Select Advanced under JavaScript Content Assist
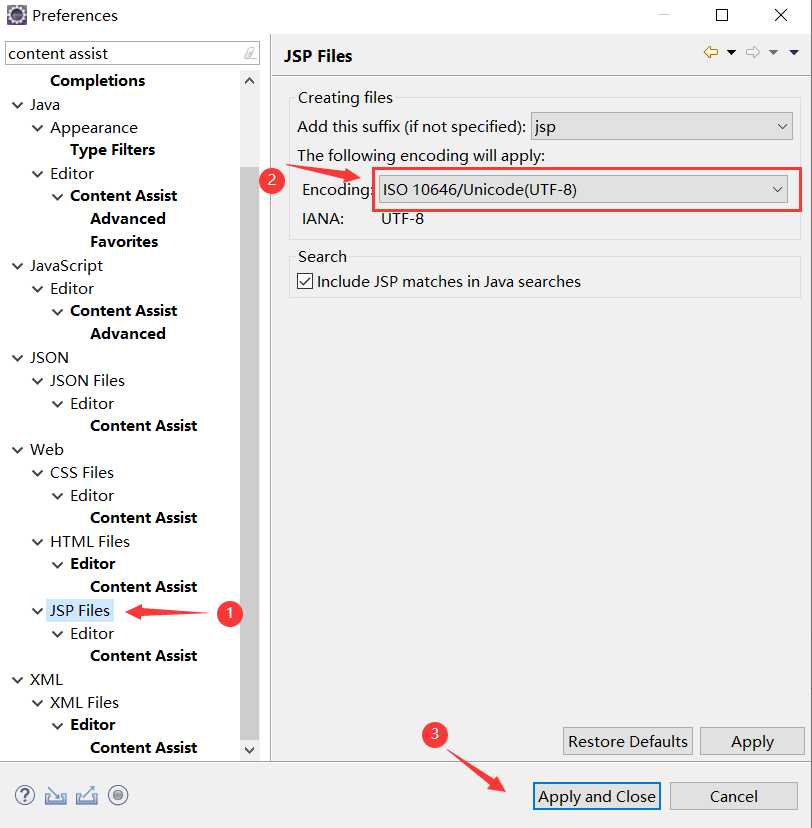812x828 pixels. [128, 333]
